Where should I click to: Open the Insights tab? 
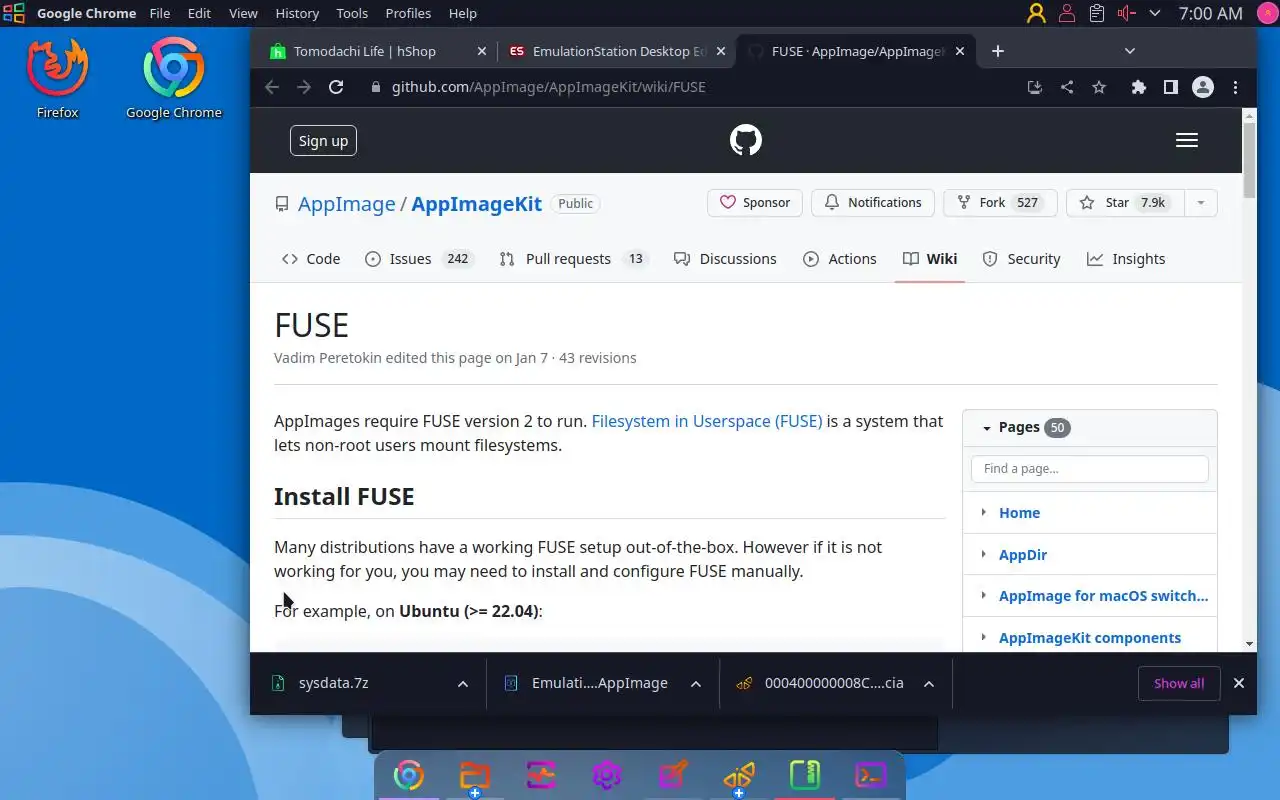[1126, 259]
